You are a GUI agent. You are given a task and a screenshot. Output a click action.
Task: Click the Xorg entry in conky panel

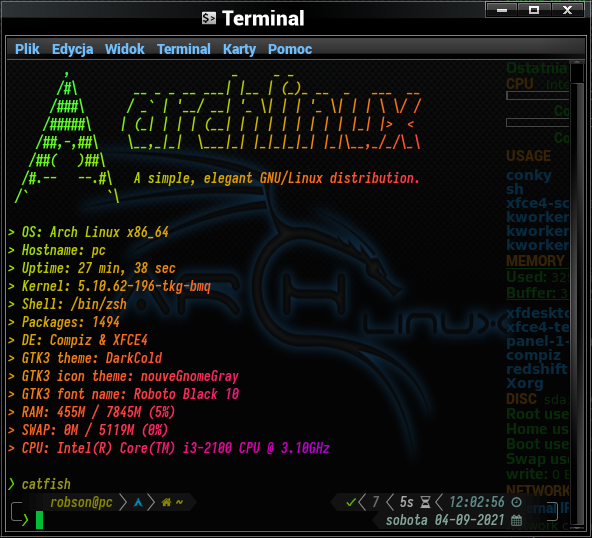click(525, 383)
